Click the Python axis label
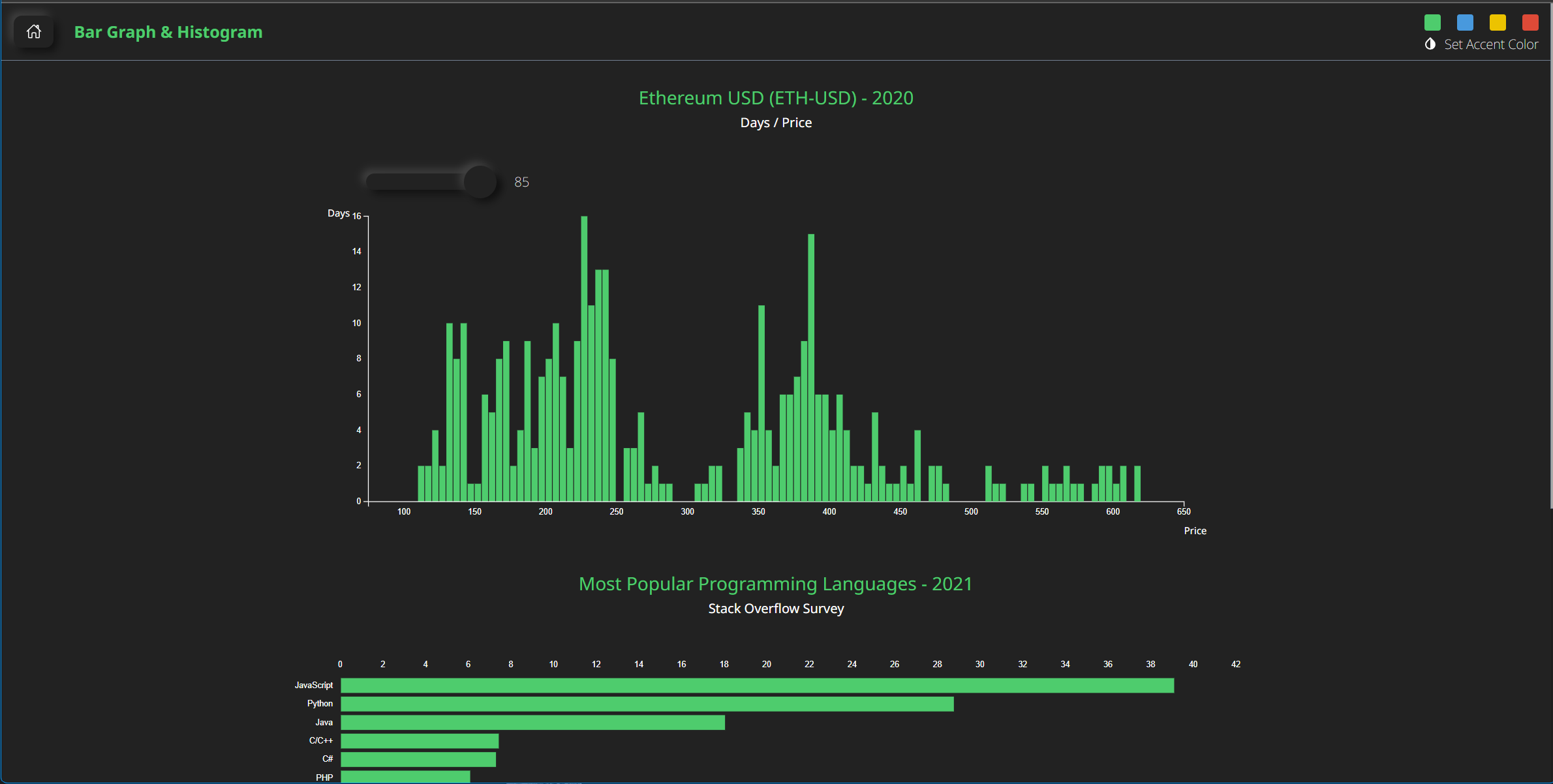1553x784 pixels. (x=320, y=704)
